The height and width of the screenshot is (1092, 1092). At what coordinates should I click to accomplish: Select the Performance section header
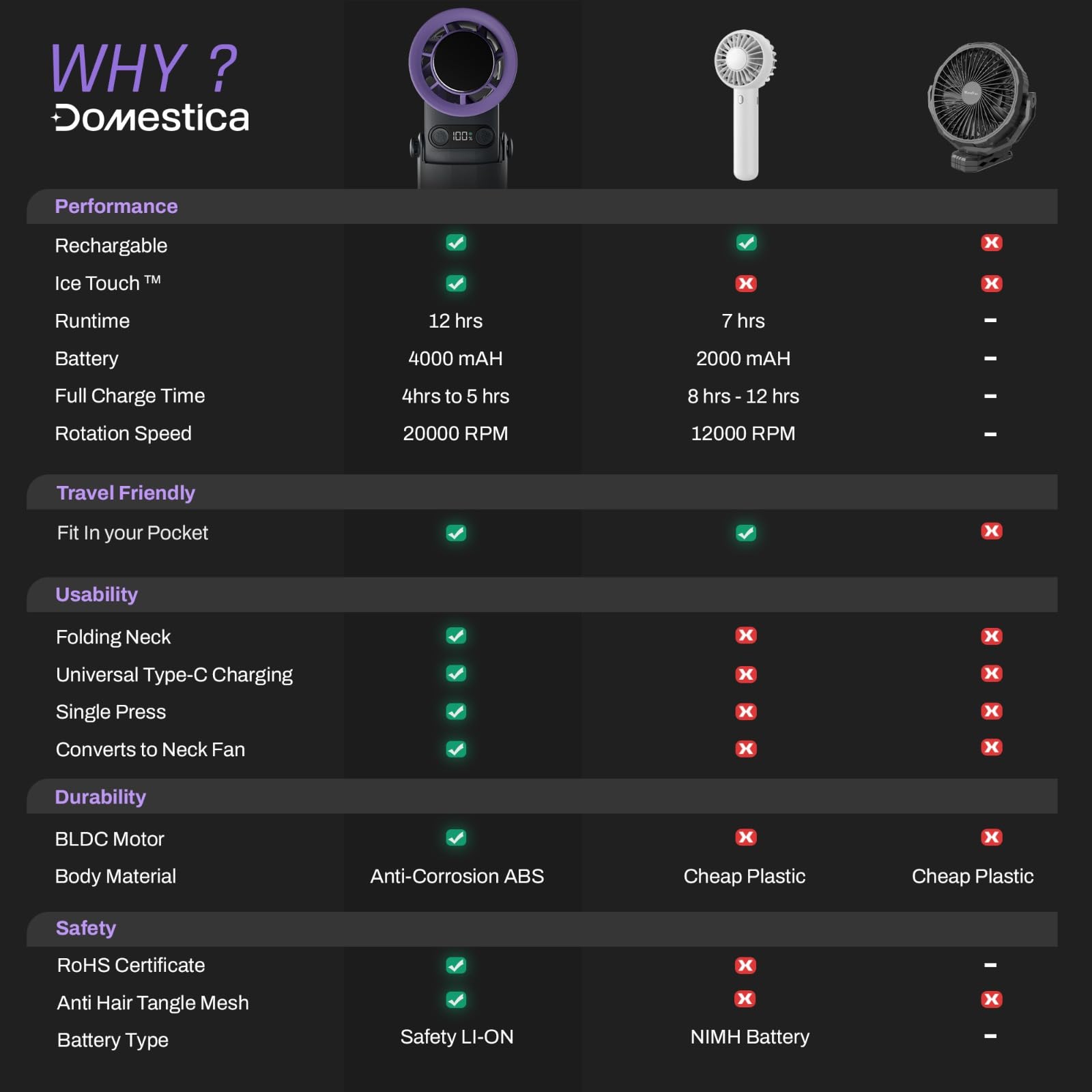pyautogui.click(x=116, y=206)
